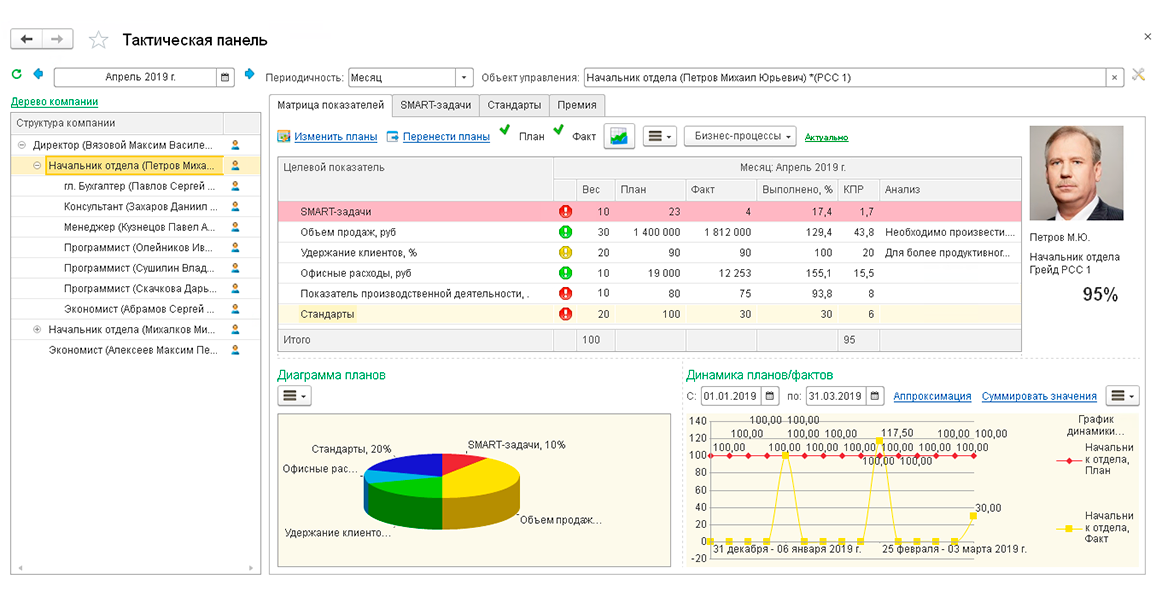The image size is (1156, 604).
Task: Switch to the Премия tab
Action: 577,105
